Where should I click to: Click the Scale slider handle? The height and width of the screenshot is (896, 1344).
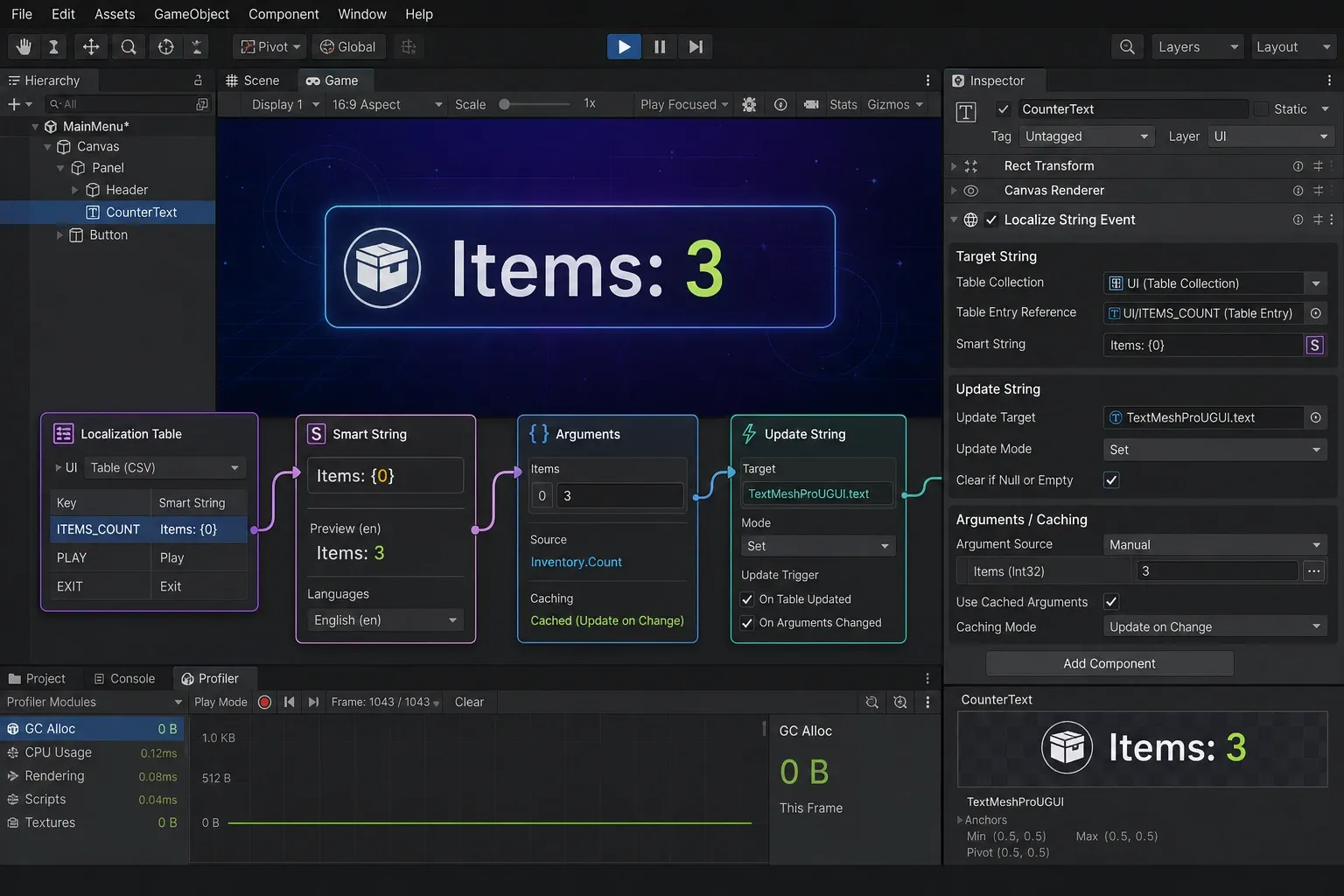[504, 104]
